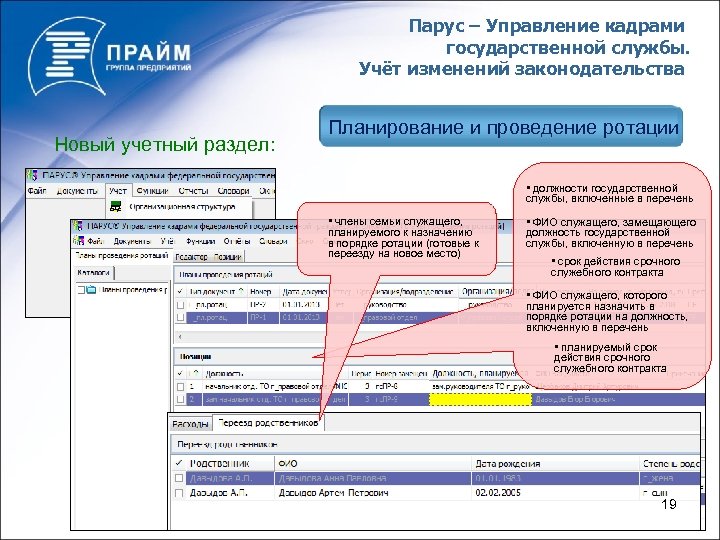This screenshot has height=540, width=720.
Task: Open Файл menu in front window
Action: pos(96,241)
